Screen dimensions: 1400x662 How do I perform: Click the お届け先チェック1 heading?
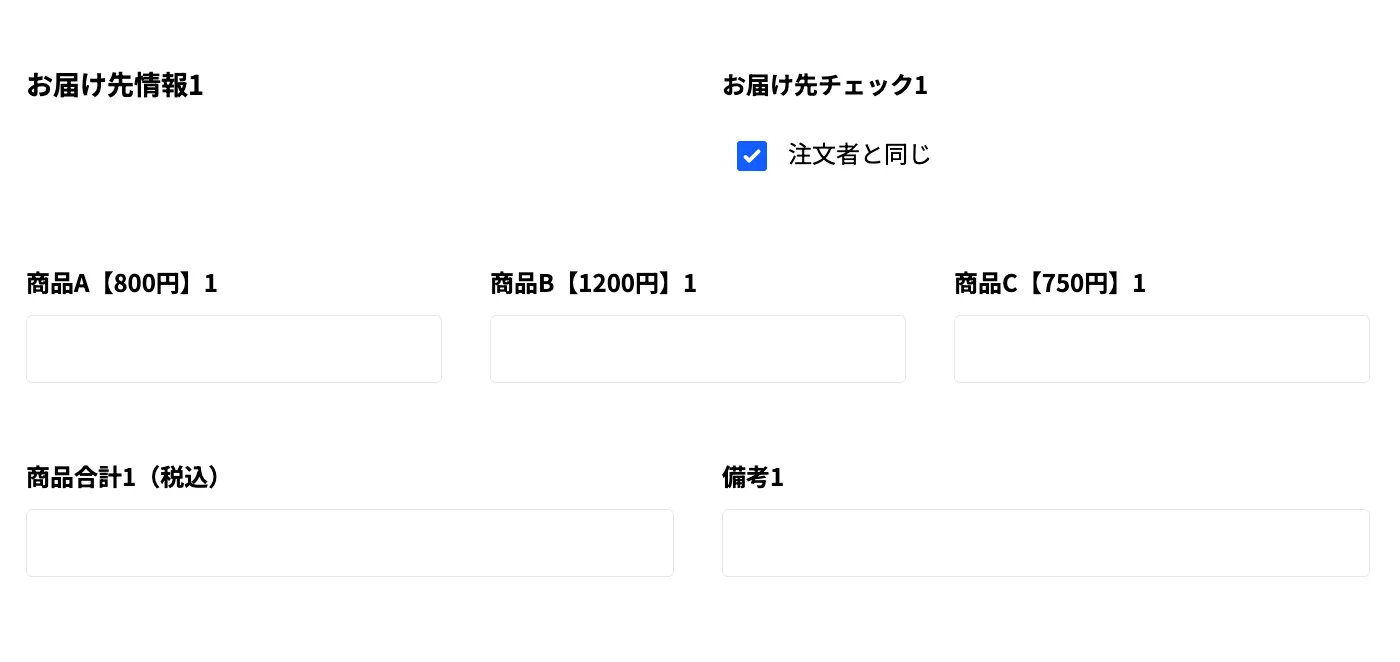click(x=825, y=86)
